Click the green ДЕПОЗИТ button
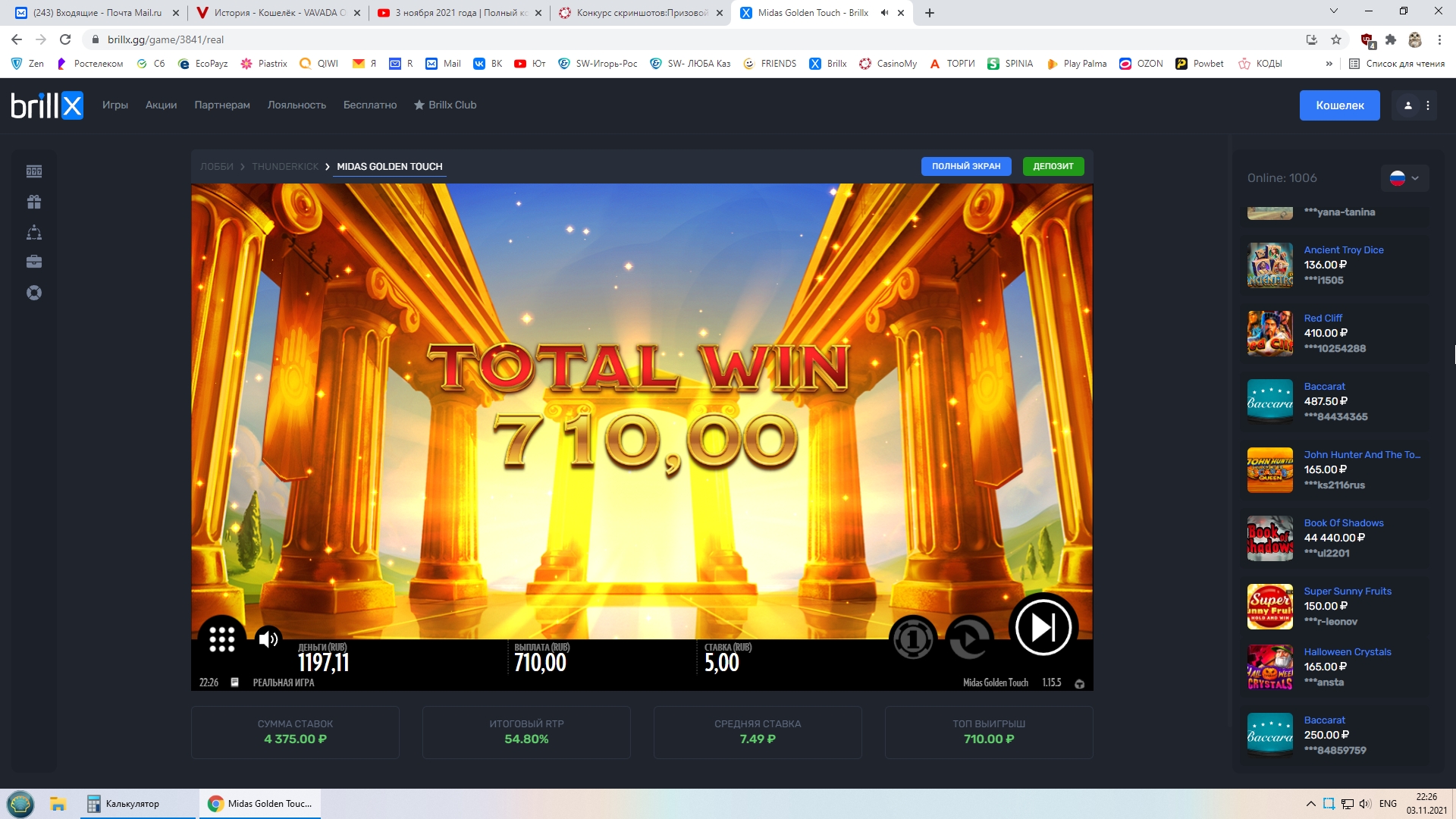 (1053, 166)
